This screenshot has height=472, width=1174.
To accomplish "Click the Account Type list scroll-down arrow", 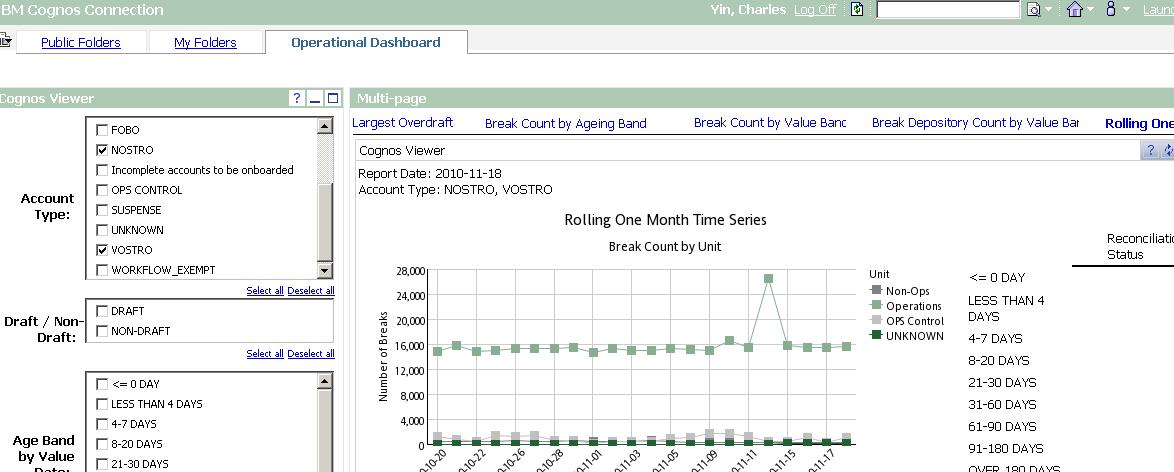I will pyautogui.click(x=325, y=271).
